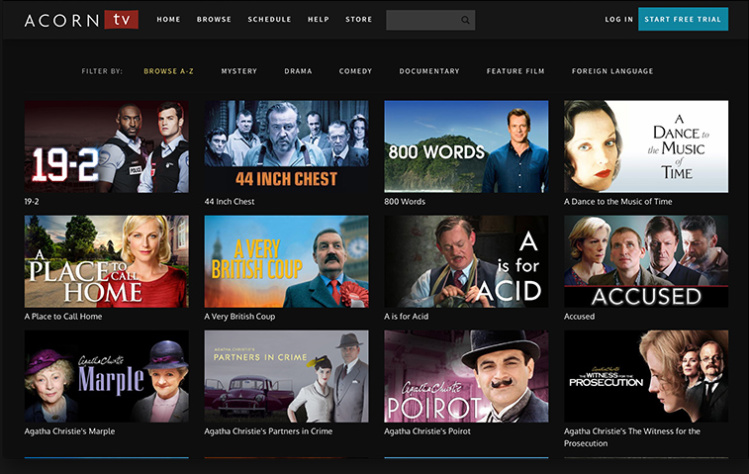Click the Acorn TV logo
Viewport: 749px width, 474px height.
tap(81, 20)
